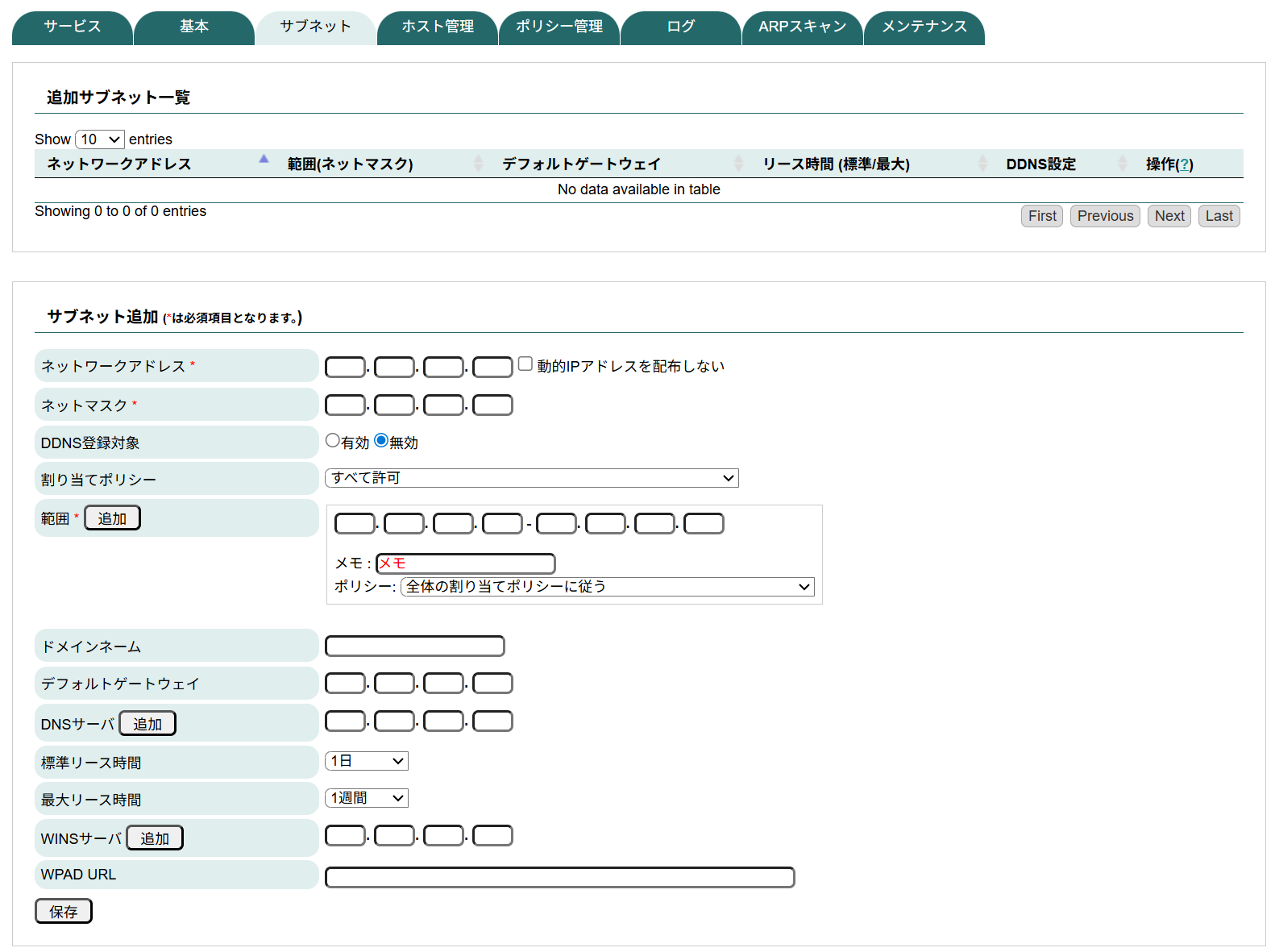Select 無効 for DDNS登録対象

click(x=381, y=441)
